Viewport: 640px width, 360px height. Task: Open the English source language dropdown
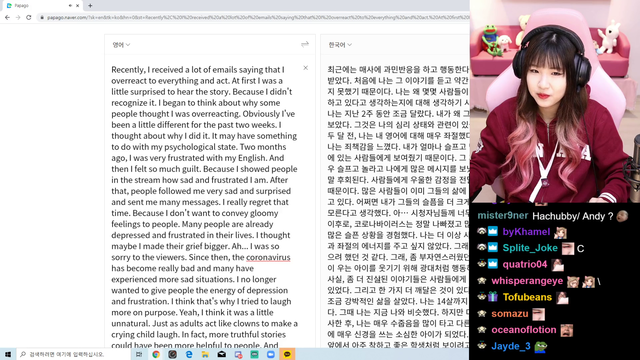pos(121,45)
